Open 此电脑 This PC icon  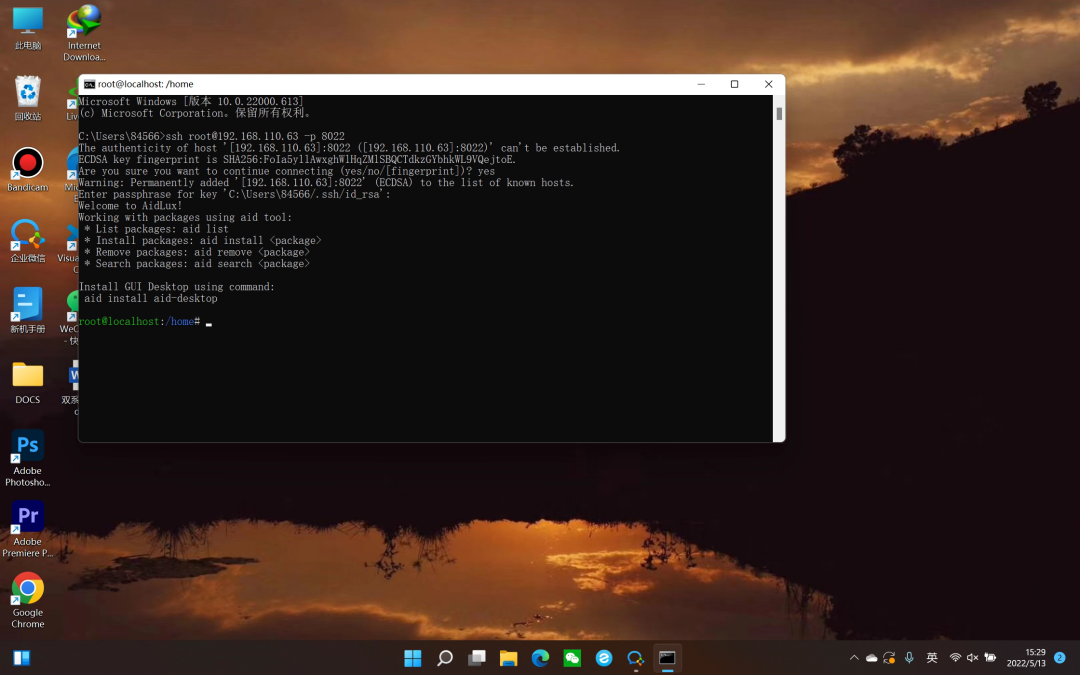pos(27,20)
